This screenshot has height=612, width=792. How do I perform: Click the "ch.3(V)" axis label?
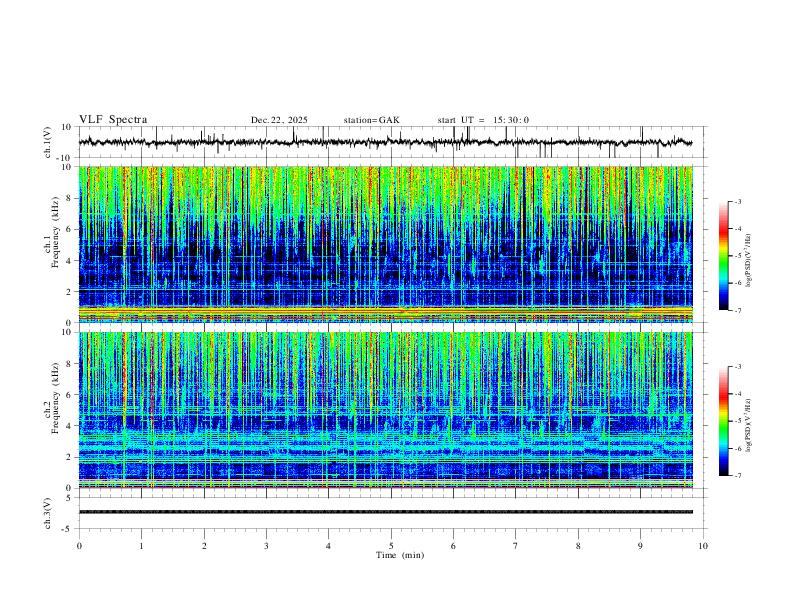coord(48,513)
